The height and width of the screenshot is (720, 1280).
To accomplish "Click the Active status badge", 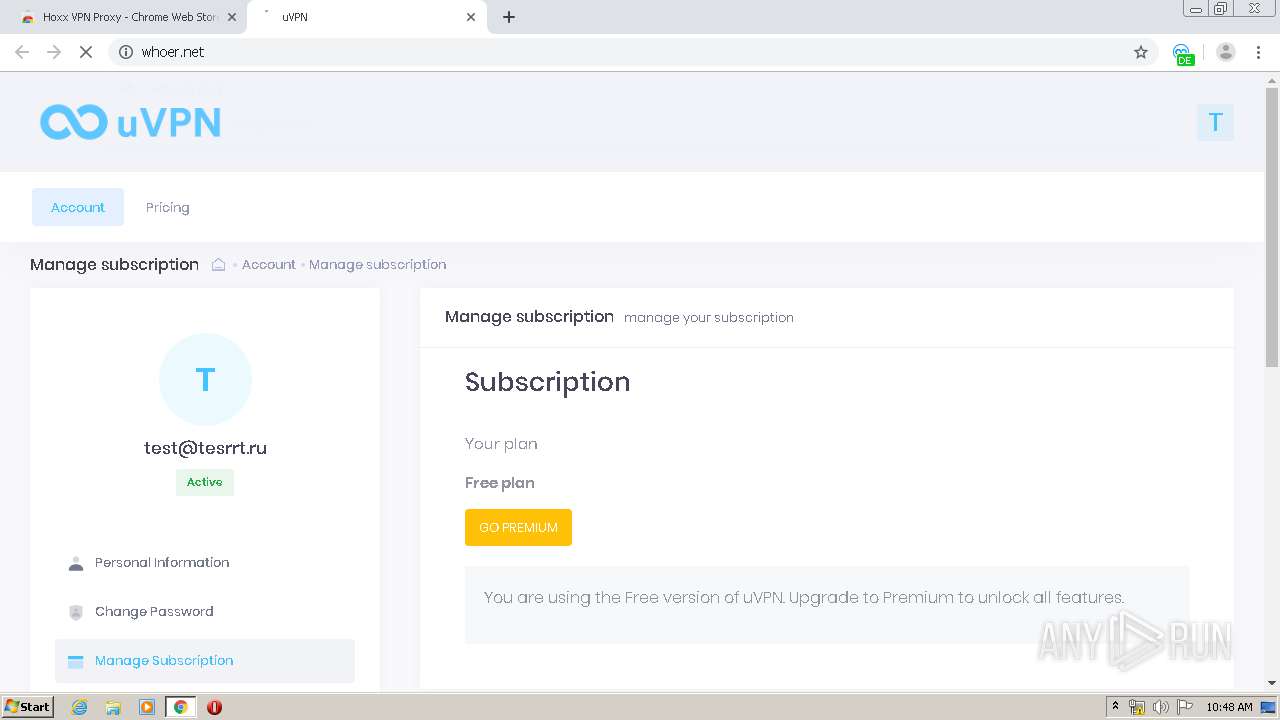I will pos(205,482).
